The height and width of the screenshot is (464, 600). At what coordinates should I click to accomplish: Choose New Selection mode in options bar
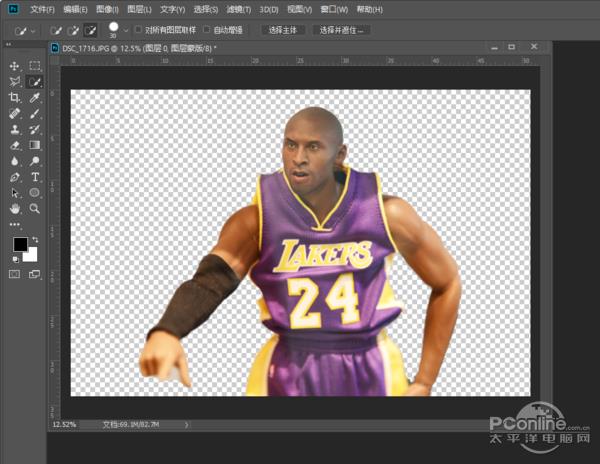pyautogui.click(x=56, y=30)
